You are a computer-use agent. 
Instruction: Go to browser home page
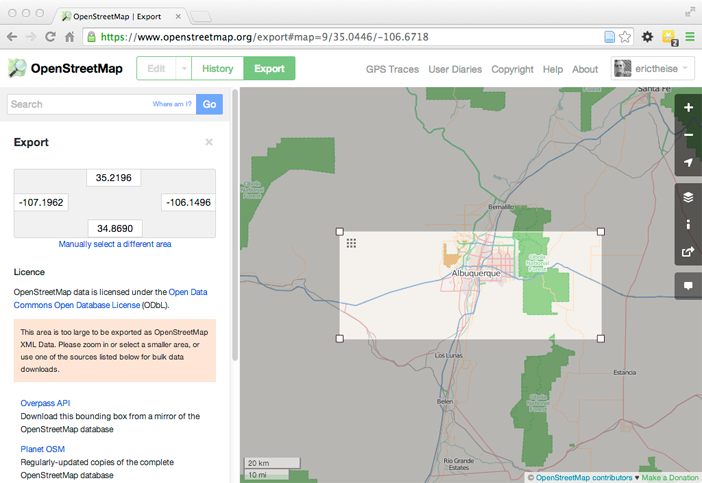[69, 37]
